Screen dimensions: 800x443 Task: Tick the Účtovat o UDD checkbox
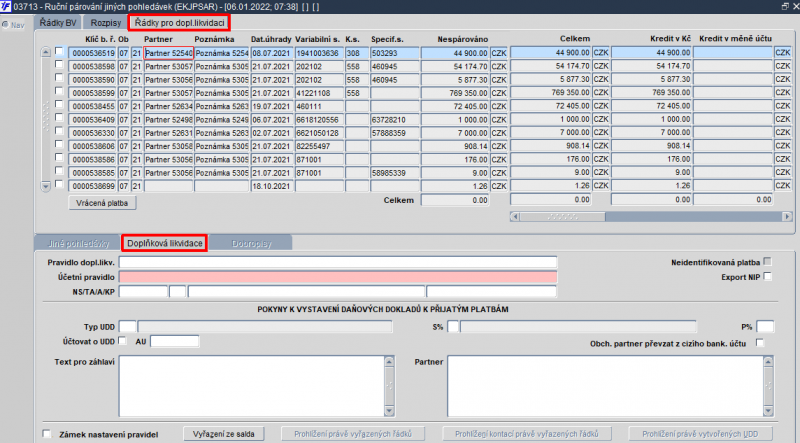(122, 340)
